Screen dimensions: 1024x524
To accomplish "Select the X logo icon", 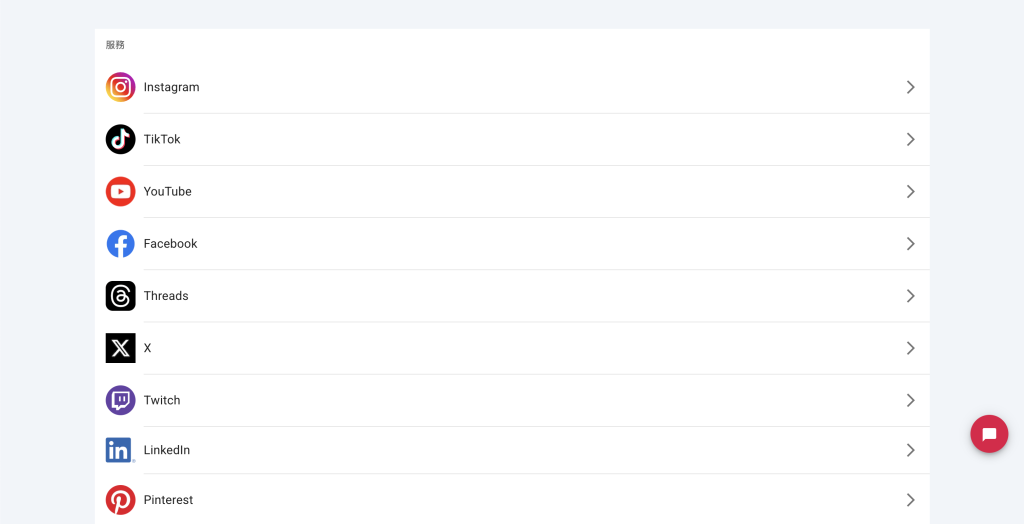I will (120, 348).
